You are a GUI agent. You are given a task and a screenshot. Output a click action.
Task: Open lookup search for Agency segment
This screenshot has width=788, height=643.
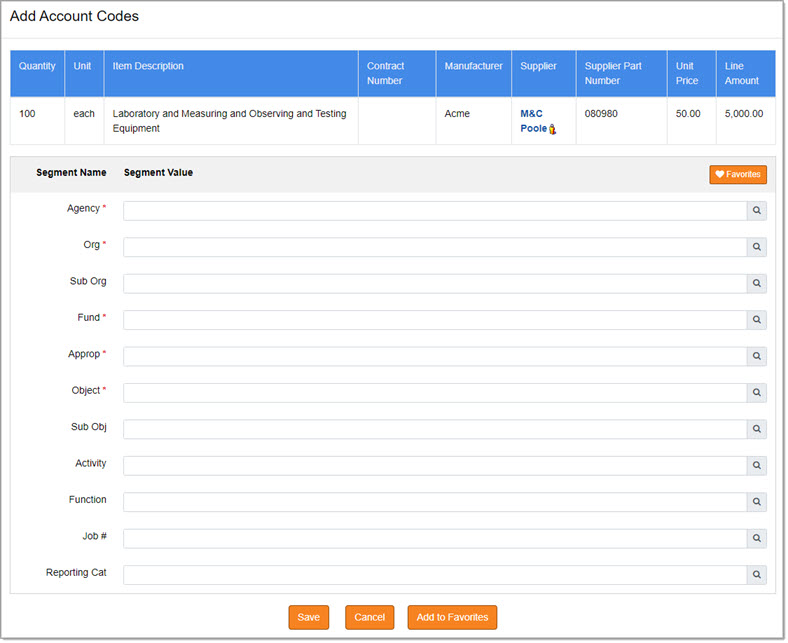point(756,211)
